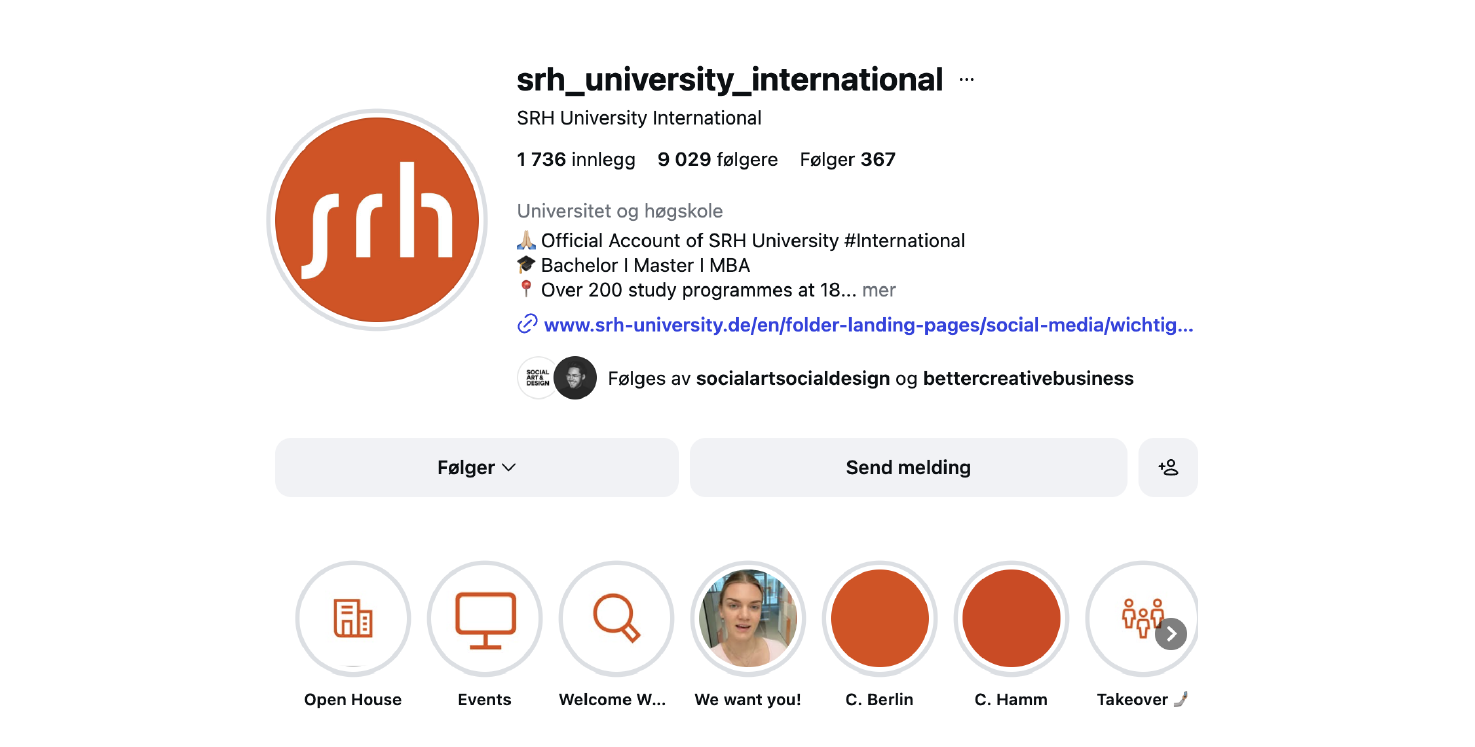Viewport: 1475px width, 747px height.
Task: Show next highlights with the arrow
Action: click(x=1171, y=634)
